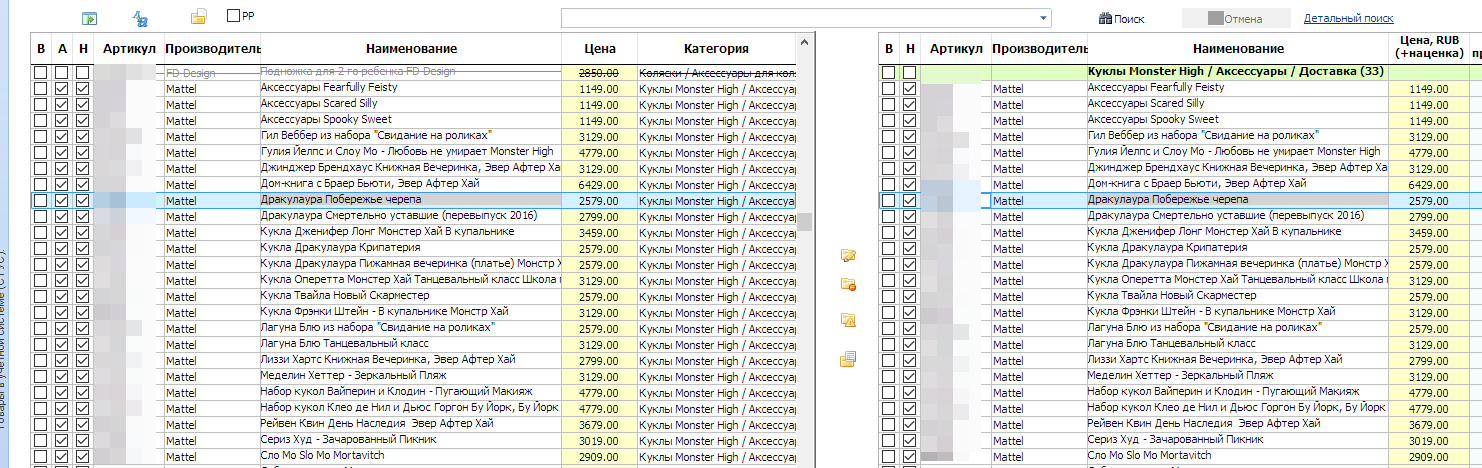Select Рейвен Квин День Наследия in right table

pos(1204,424)
